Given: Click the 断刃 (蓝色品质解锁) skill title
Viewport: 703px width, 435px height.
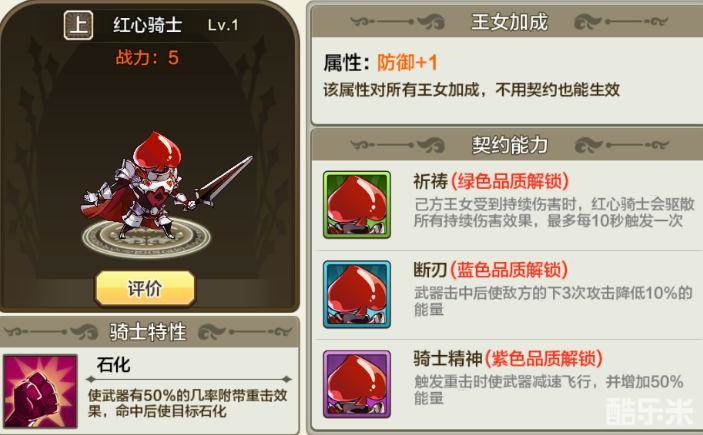Looking at the screenshot, I should 490,270.
